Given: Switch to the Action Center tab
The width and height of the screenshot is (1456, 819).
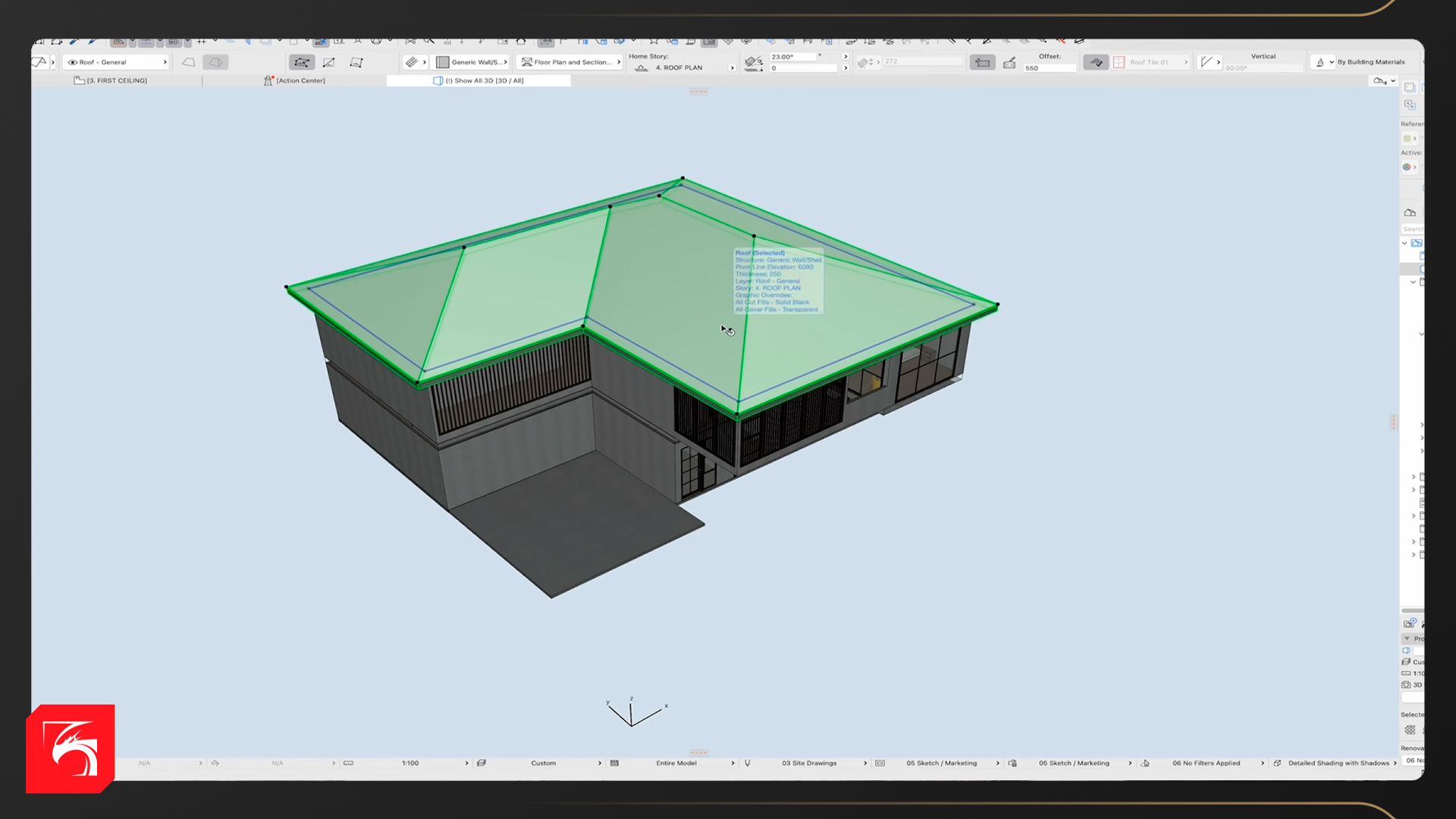Looking at the screenshot, I should click(294, 80).
